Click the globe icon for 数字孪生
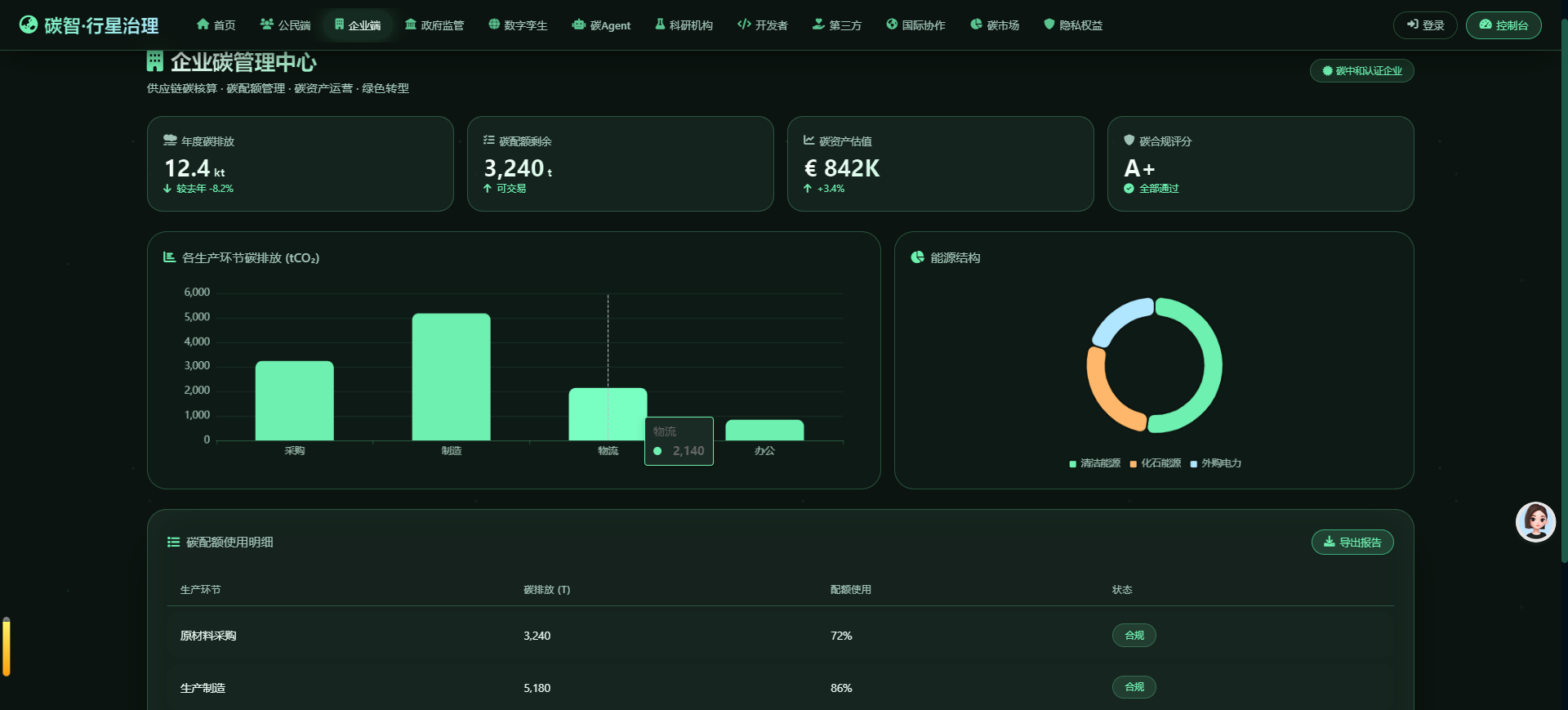The image size is (1568, 710). [x=494, y=25]
